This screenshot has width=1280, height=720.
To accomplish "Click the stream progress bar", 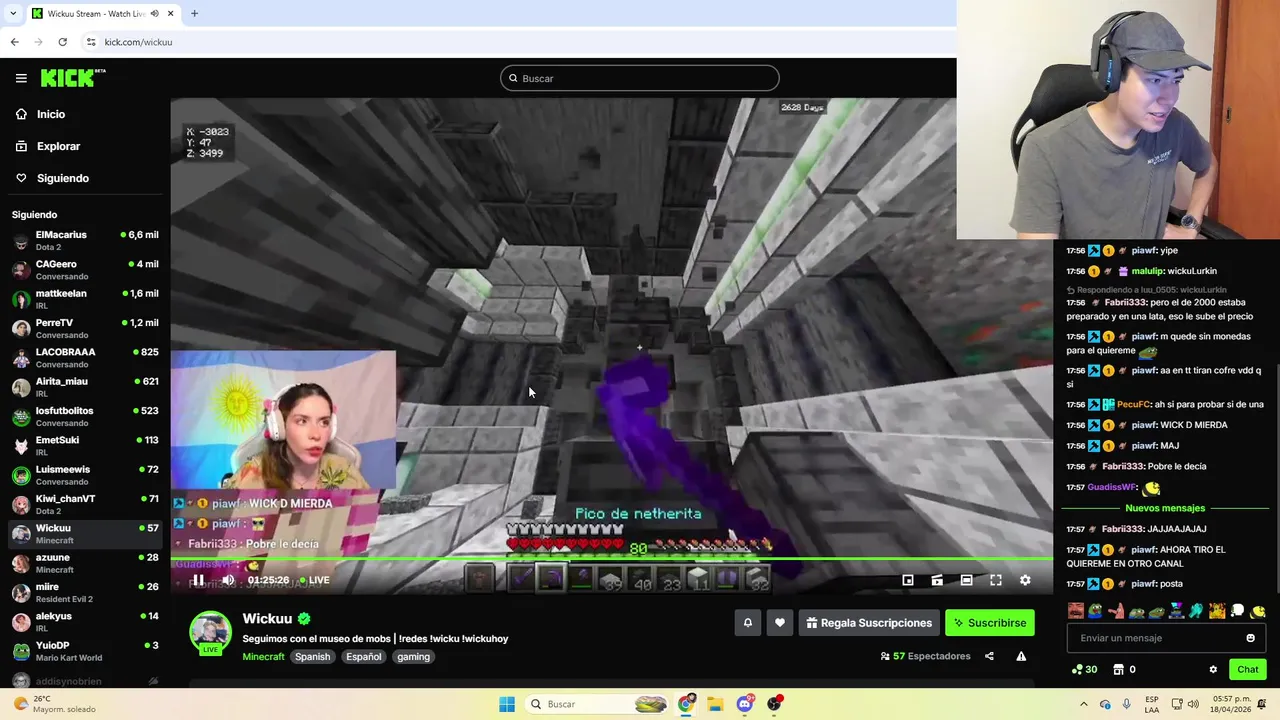I will point(612,560).
